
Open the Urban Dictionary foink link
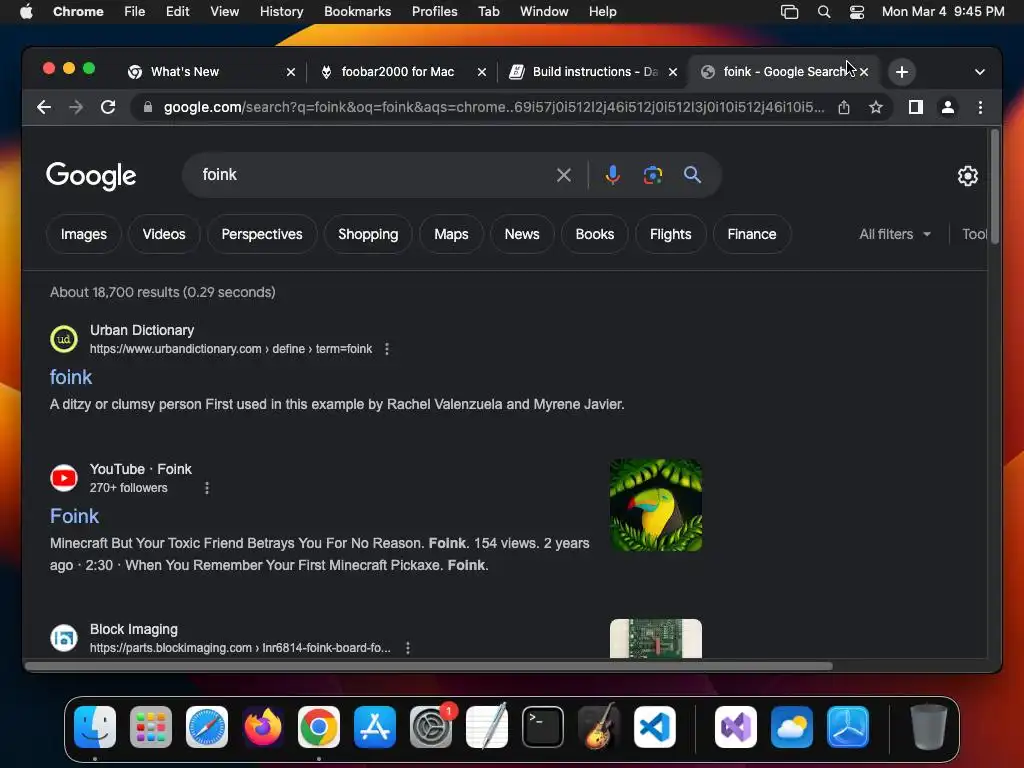(71, 377)
